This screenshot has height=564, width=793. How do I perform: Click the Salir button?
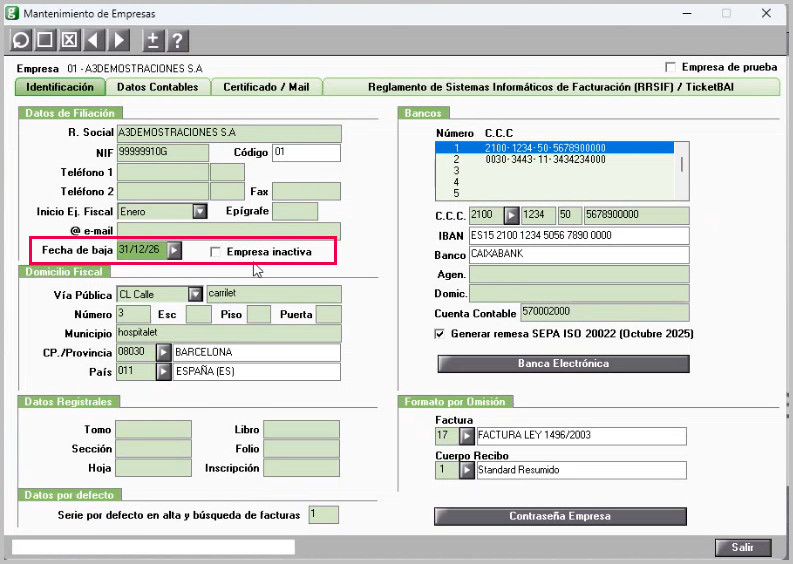[x=743, y=547]
